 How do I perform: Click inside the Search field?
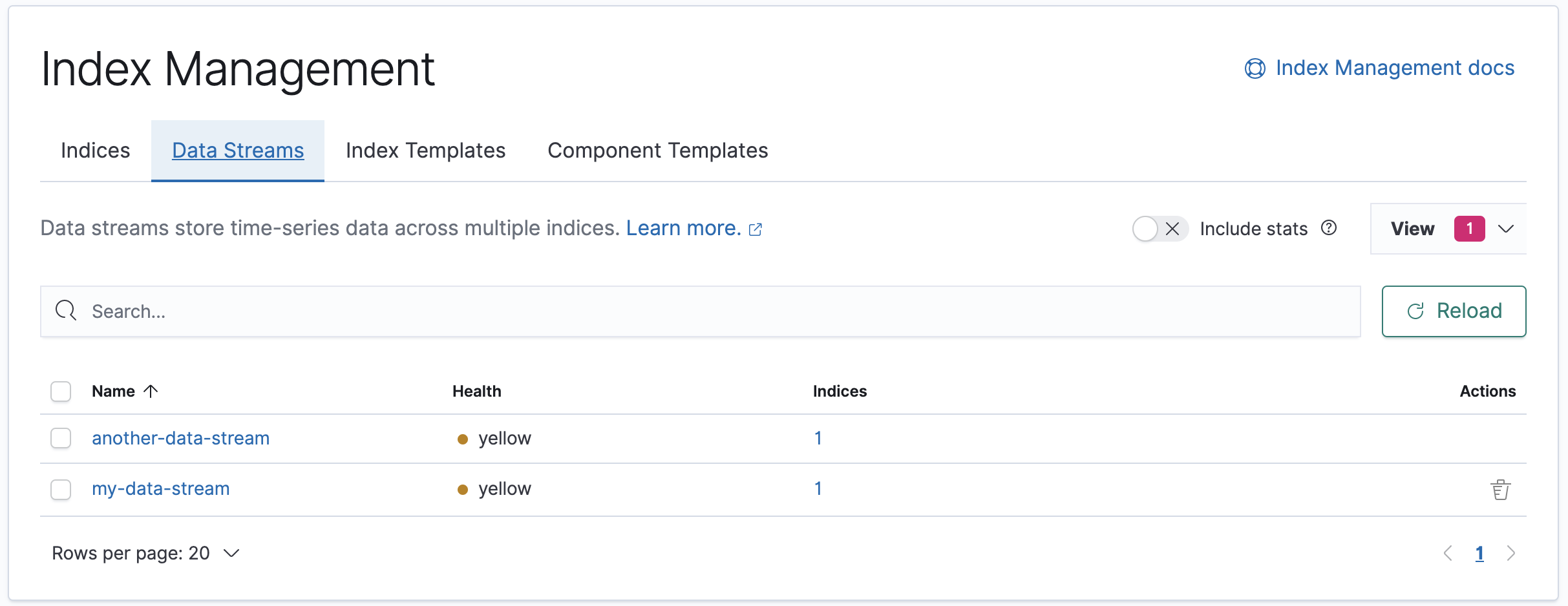coord(388,311)
